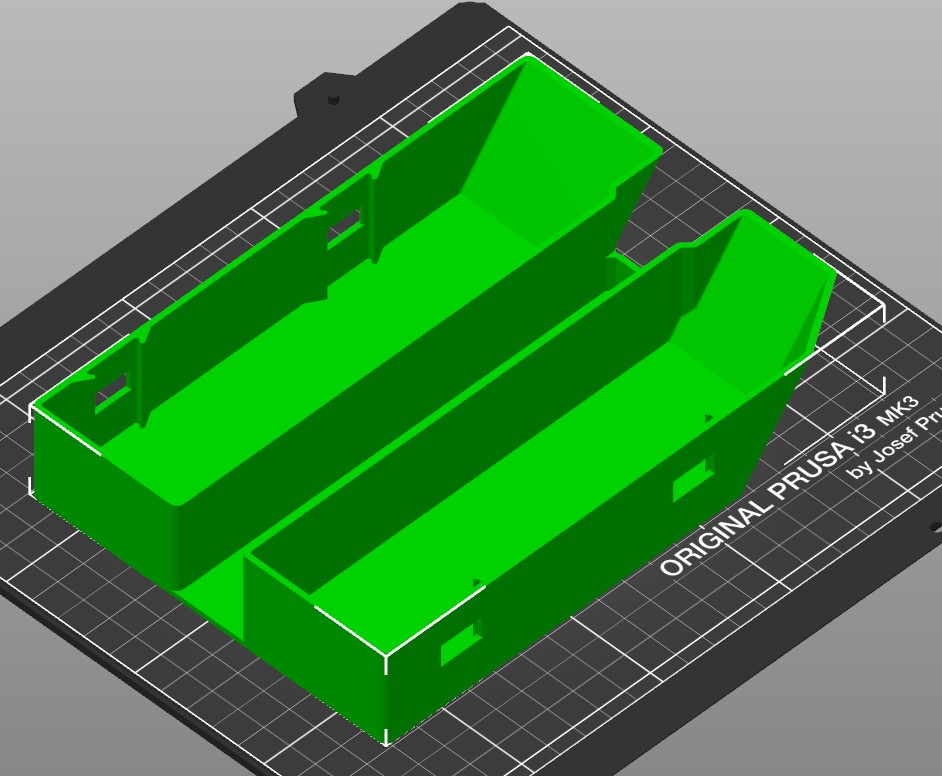Click the rectangular cutout on right tray's front wall
This screenshot has height=776, width=942.
pyautogui.click(x=460, y=643)
